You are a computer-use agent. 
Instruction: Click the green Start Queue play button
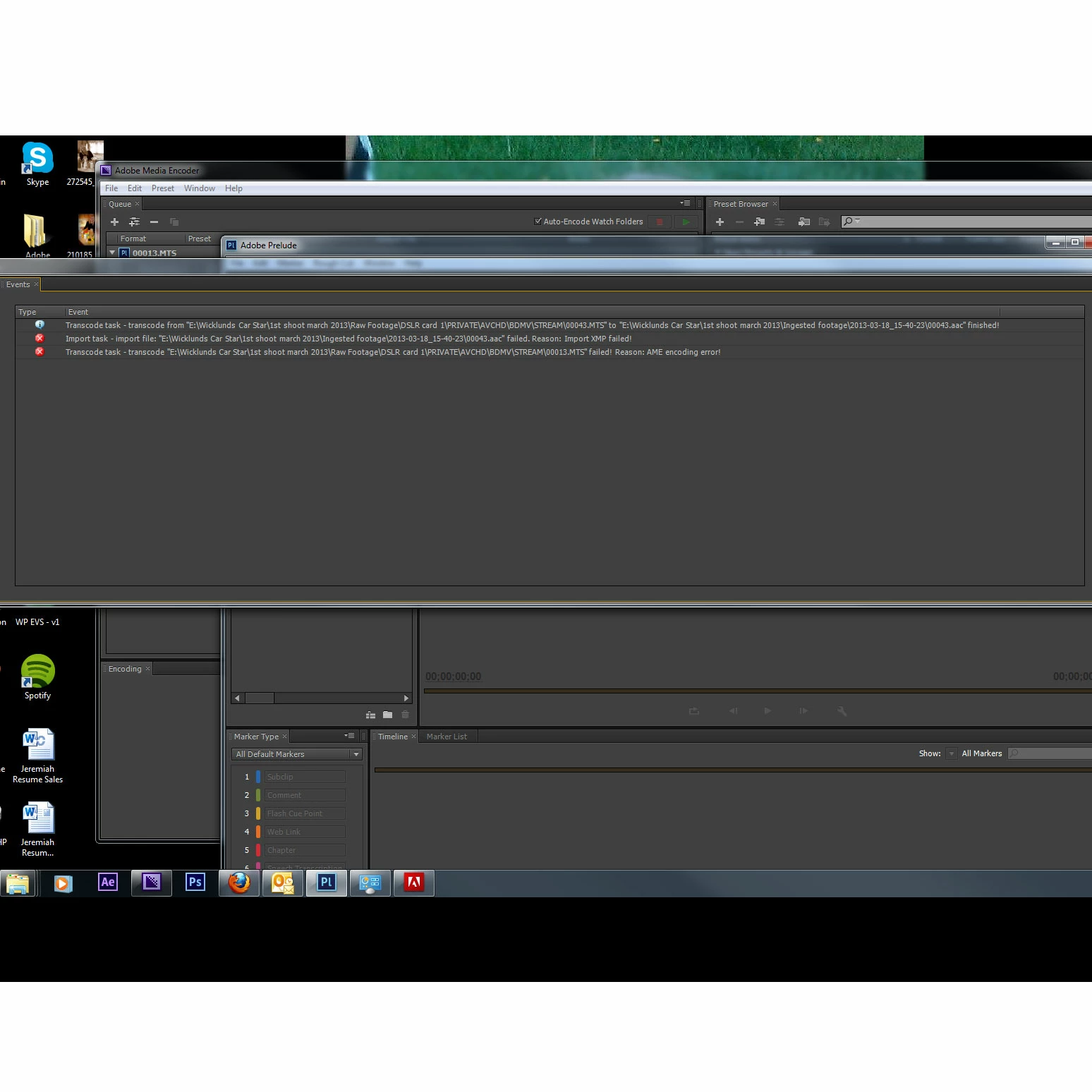(685, 222)
